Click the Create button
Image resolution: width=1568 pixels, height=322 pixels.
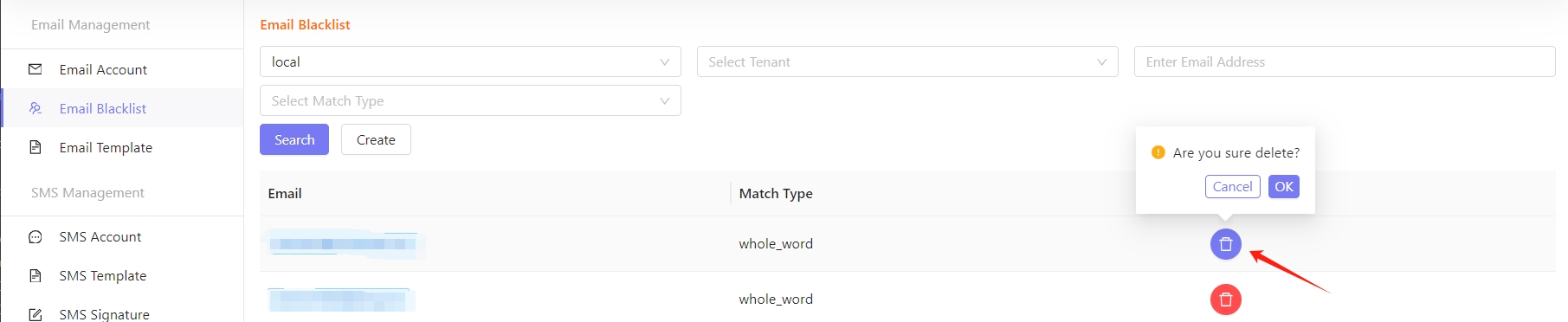tap(376, 139)
